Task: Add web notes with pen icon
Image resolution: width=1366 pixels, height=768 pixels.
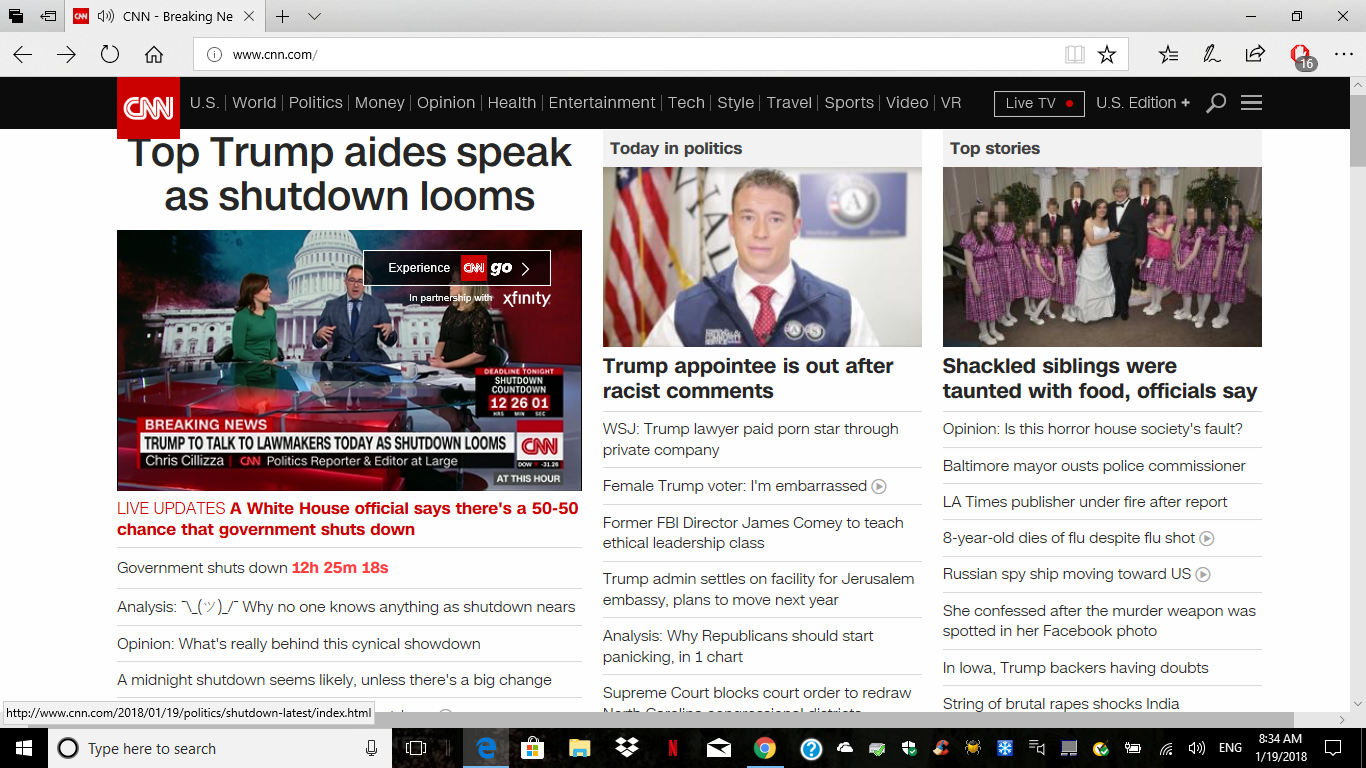Action: point(1211,55)
